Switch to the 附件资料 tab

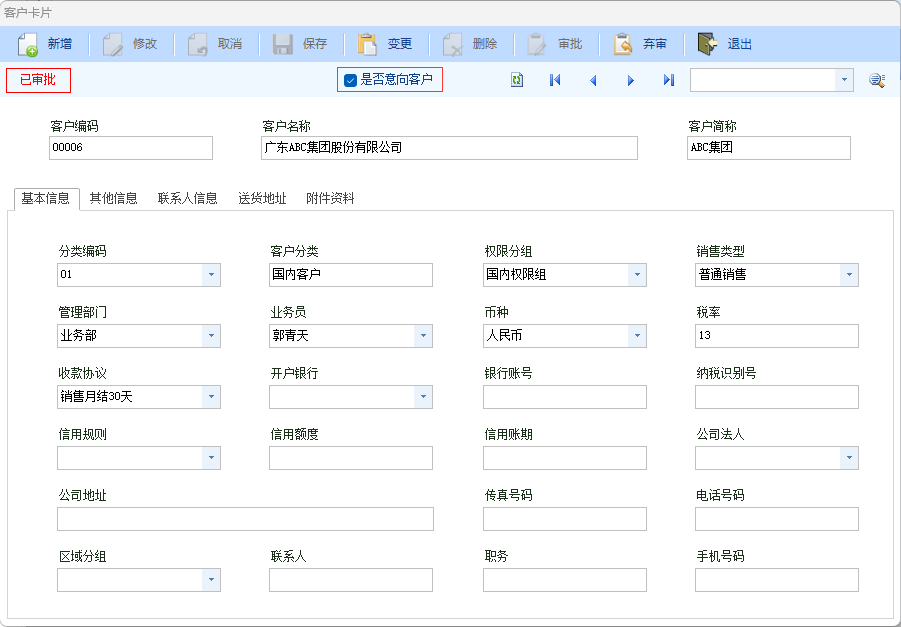point(330,199)
